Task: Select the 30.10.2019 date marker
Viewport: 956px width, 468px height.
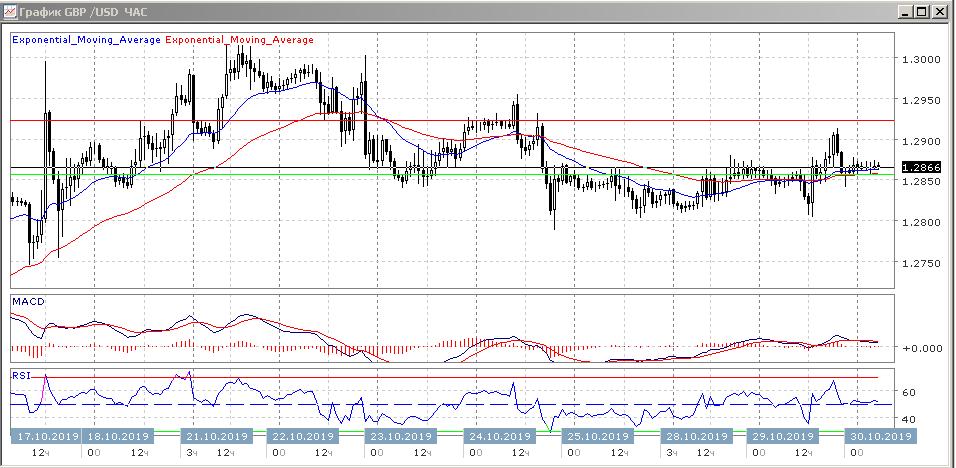Action: coord(879,436)
